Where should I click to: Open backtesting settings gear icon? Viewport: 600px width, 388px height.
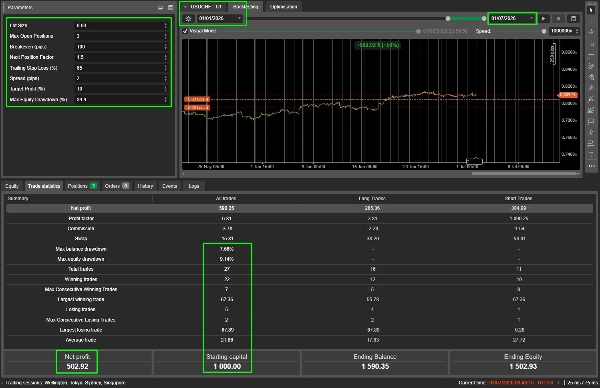(x=188, y=18)
